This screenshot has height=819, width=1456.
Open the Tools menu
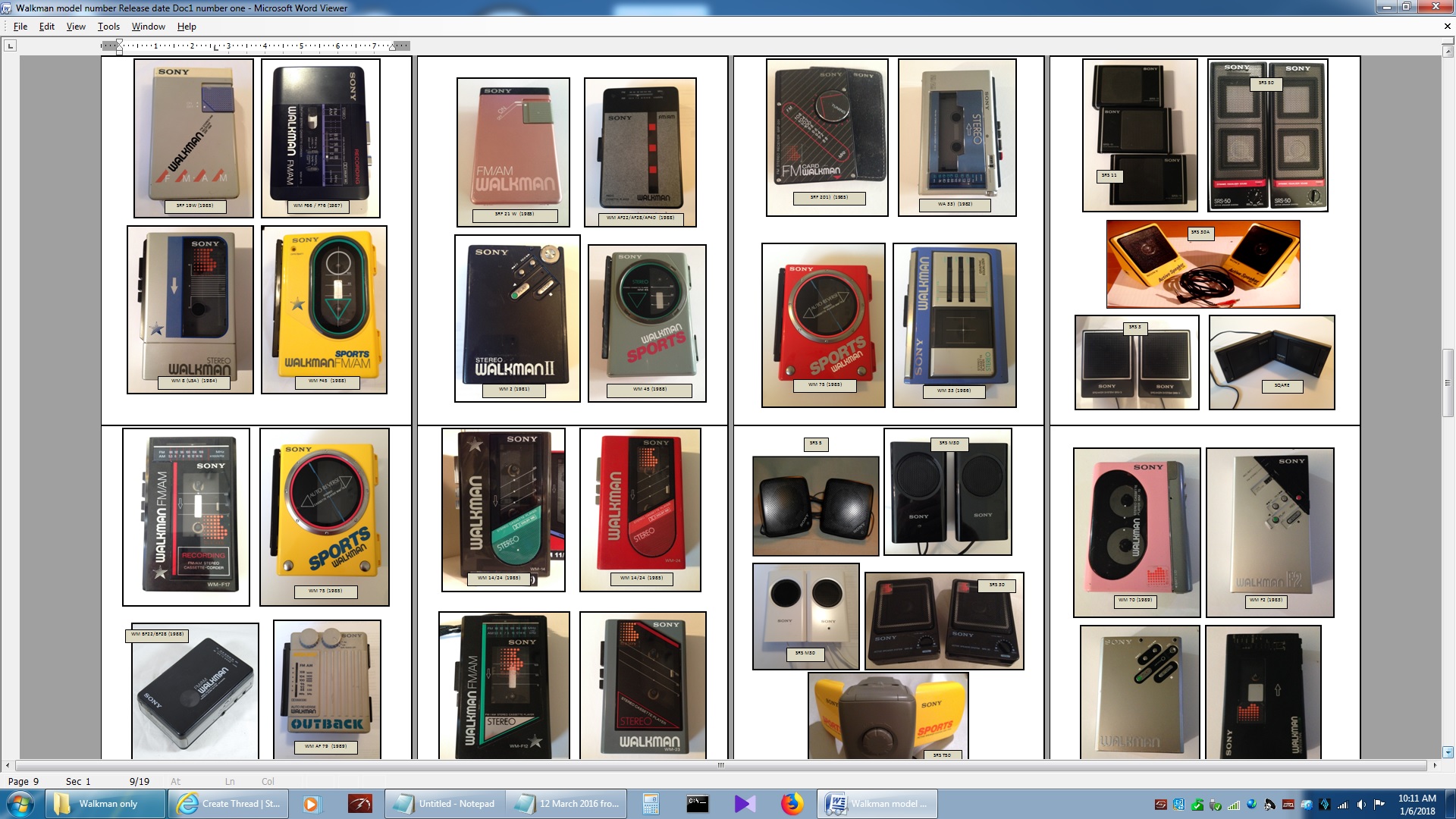(108, 27)
